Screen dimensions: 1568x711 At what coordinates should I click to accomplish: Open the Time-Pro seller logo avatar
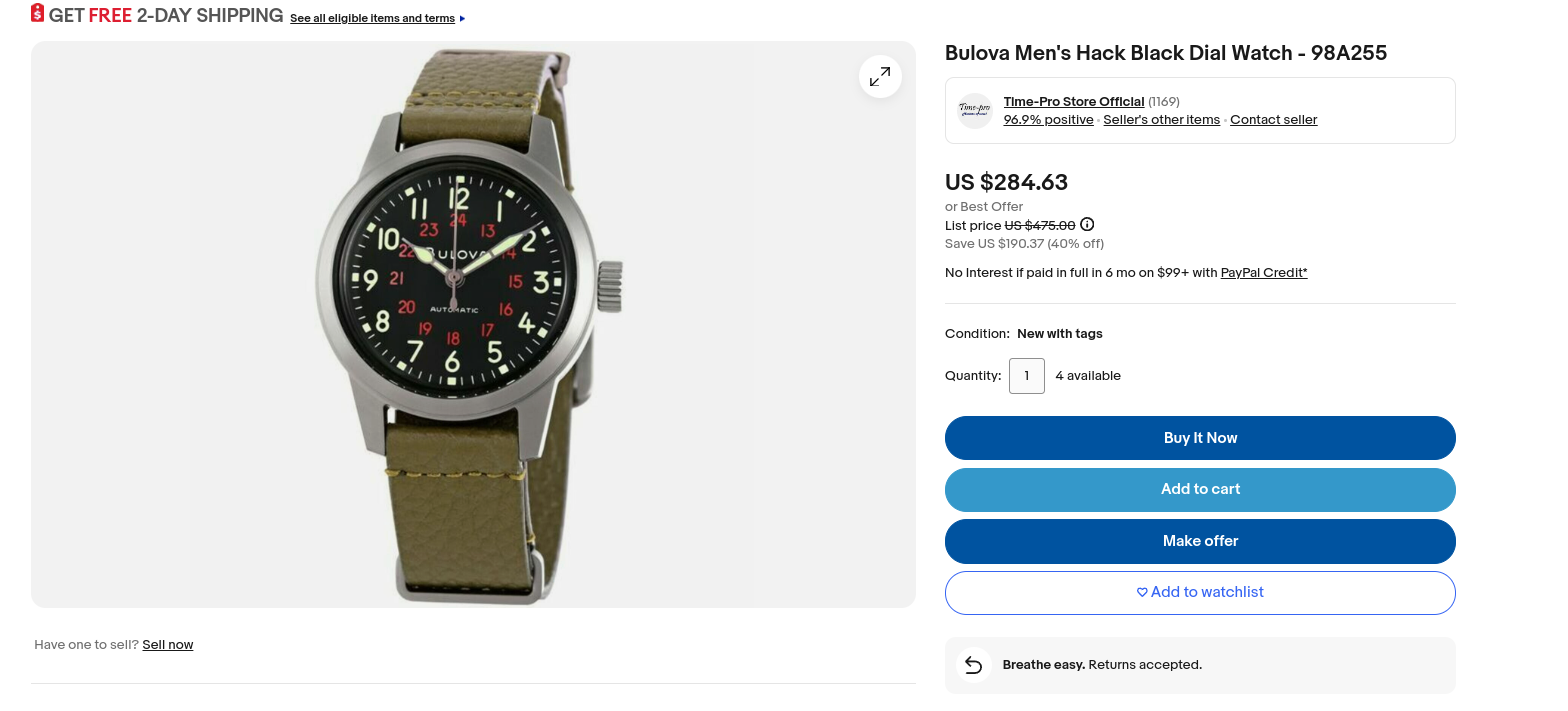(974, 110)
